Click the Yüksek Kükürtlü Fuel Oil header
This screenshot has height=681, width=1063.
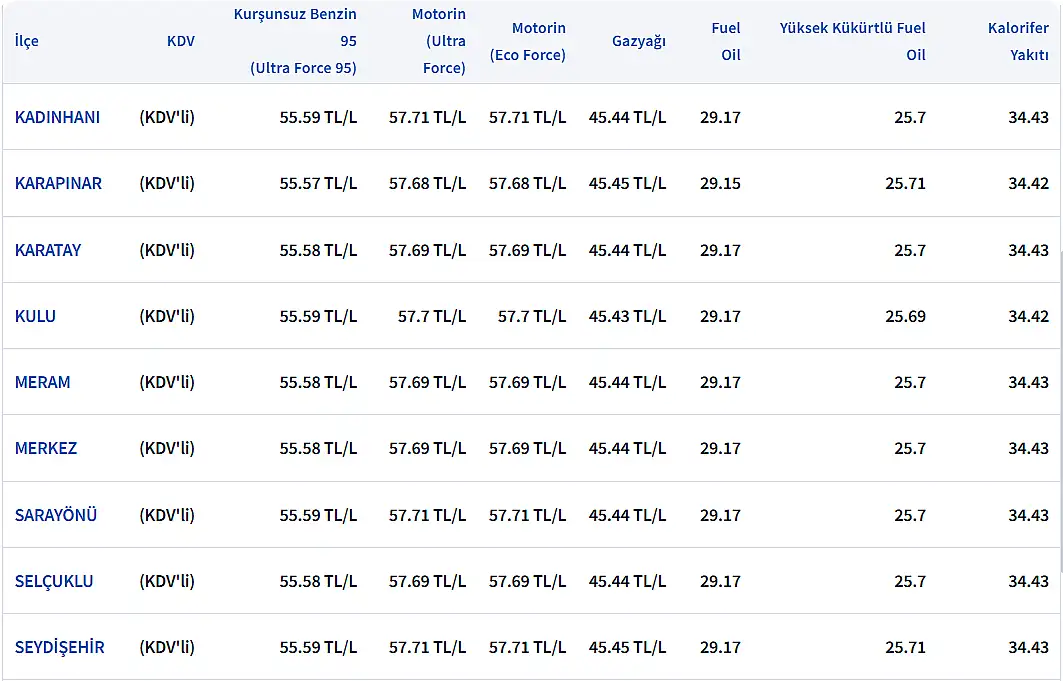(853, 41)
